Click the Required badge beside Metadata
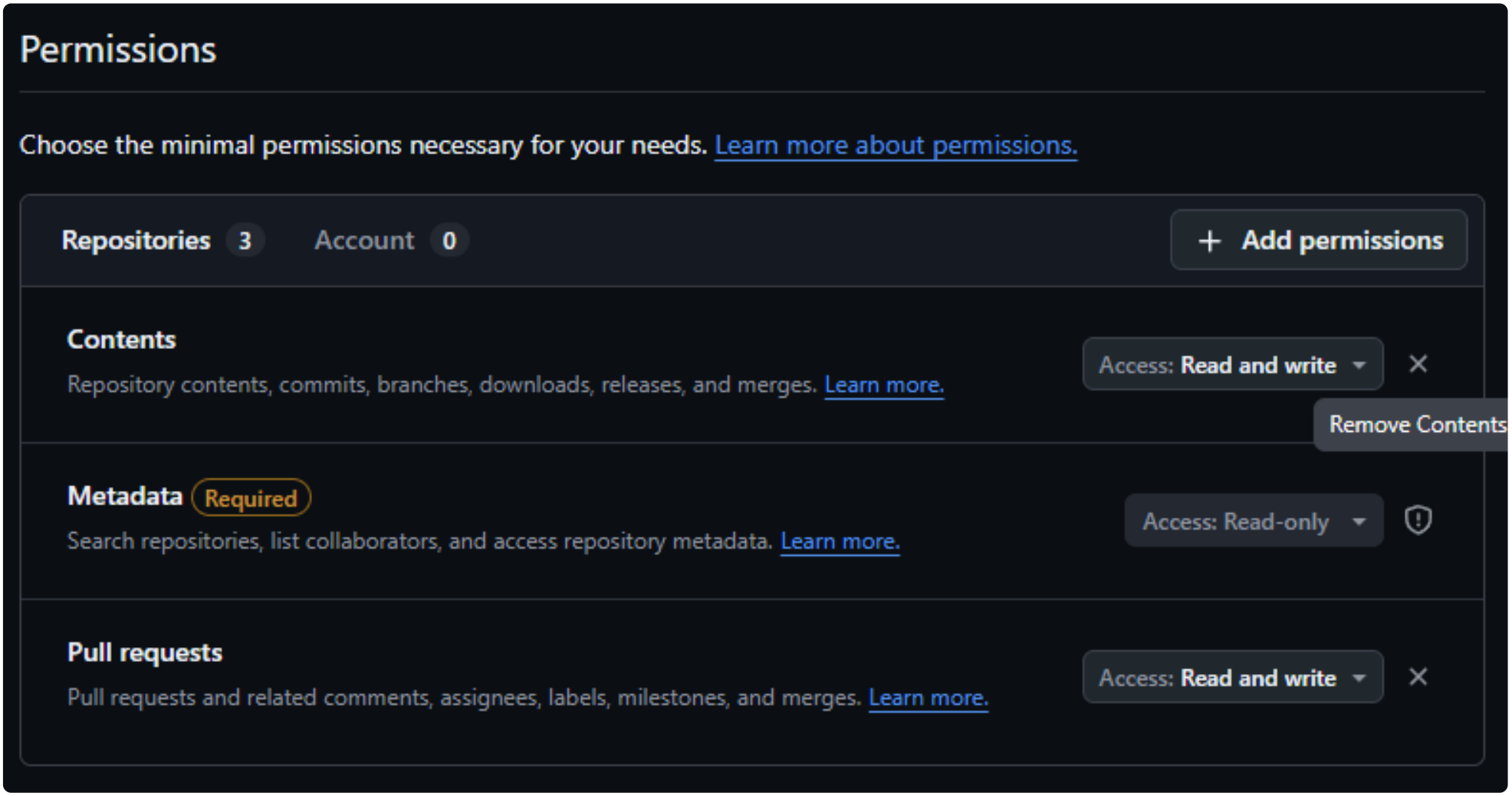Viewport: 1512px width, 796px height. (x=251, y=498)
